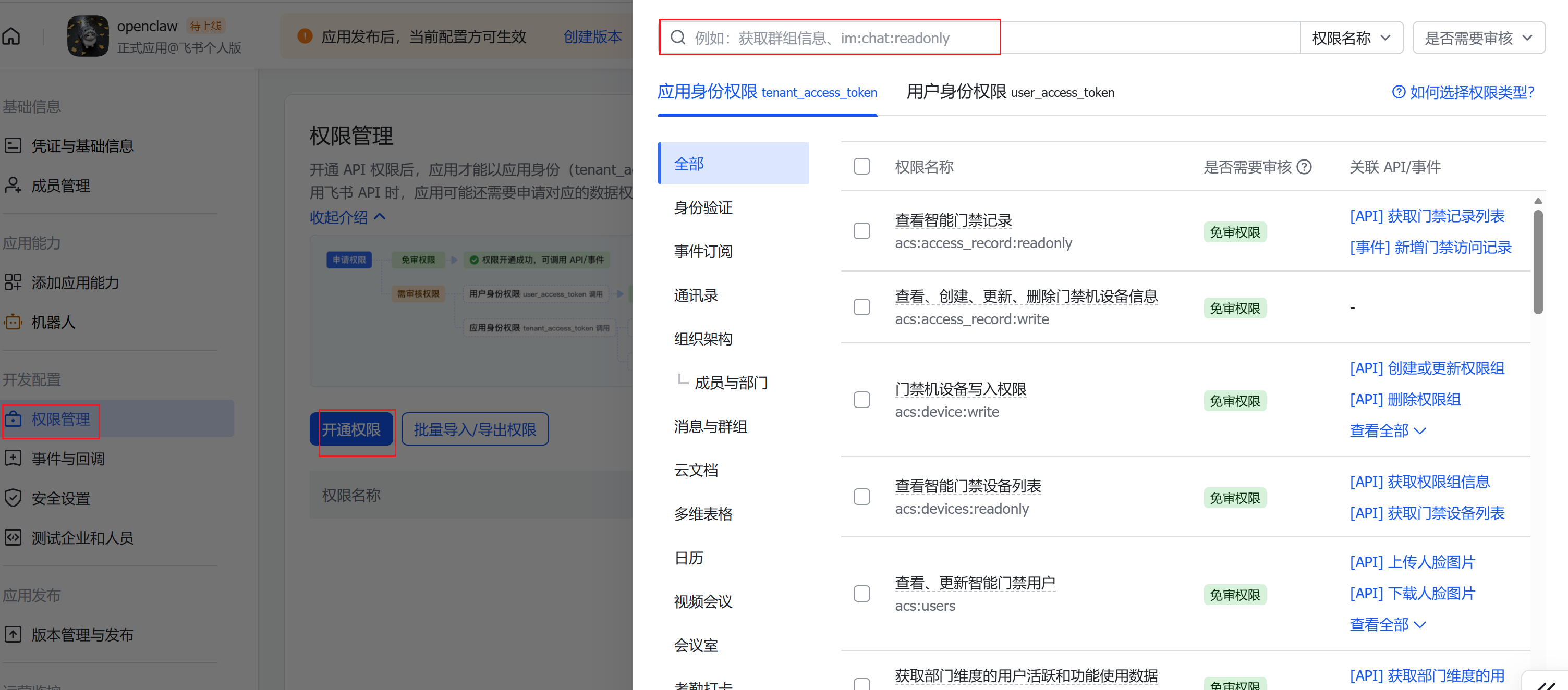Screen dimensions: 1568x690
Task: Enable the acs:users permission checkbox
Action: coord(862,593)
